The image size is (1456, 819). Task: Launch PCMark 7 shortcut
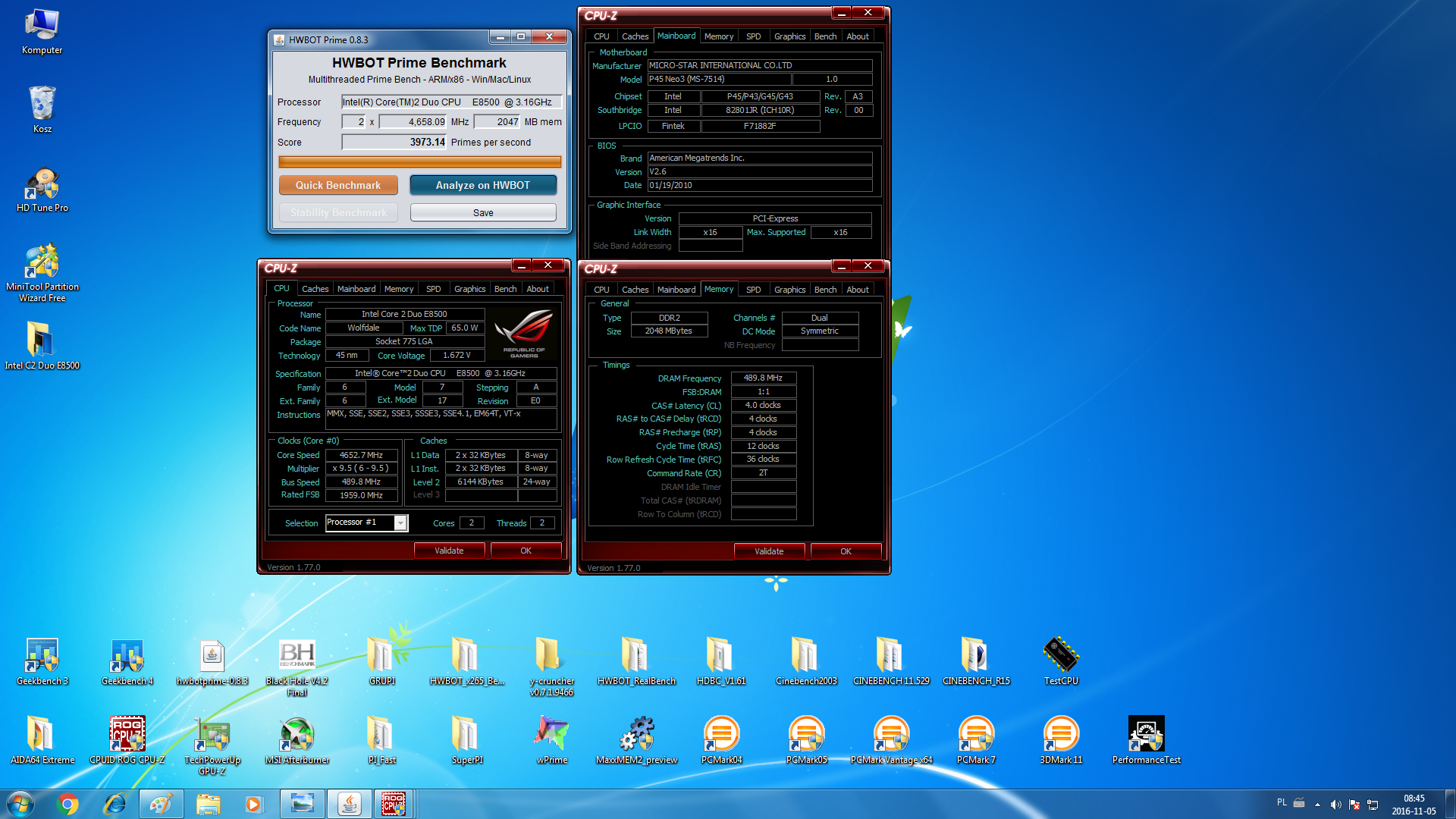(x=976, y=741)
